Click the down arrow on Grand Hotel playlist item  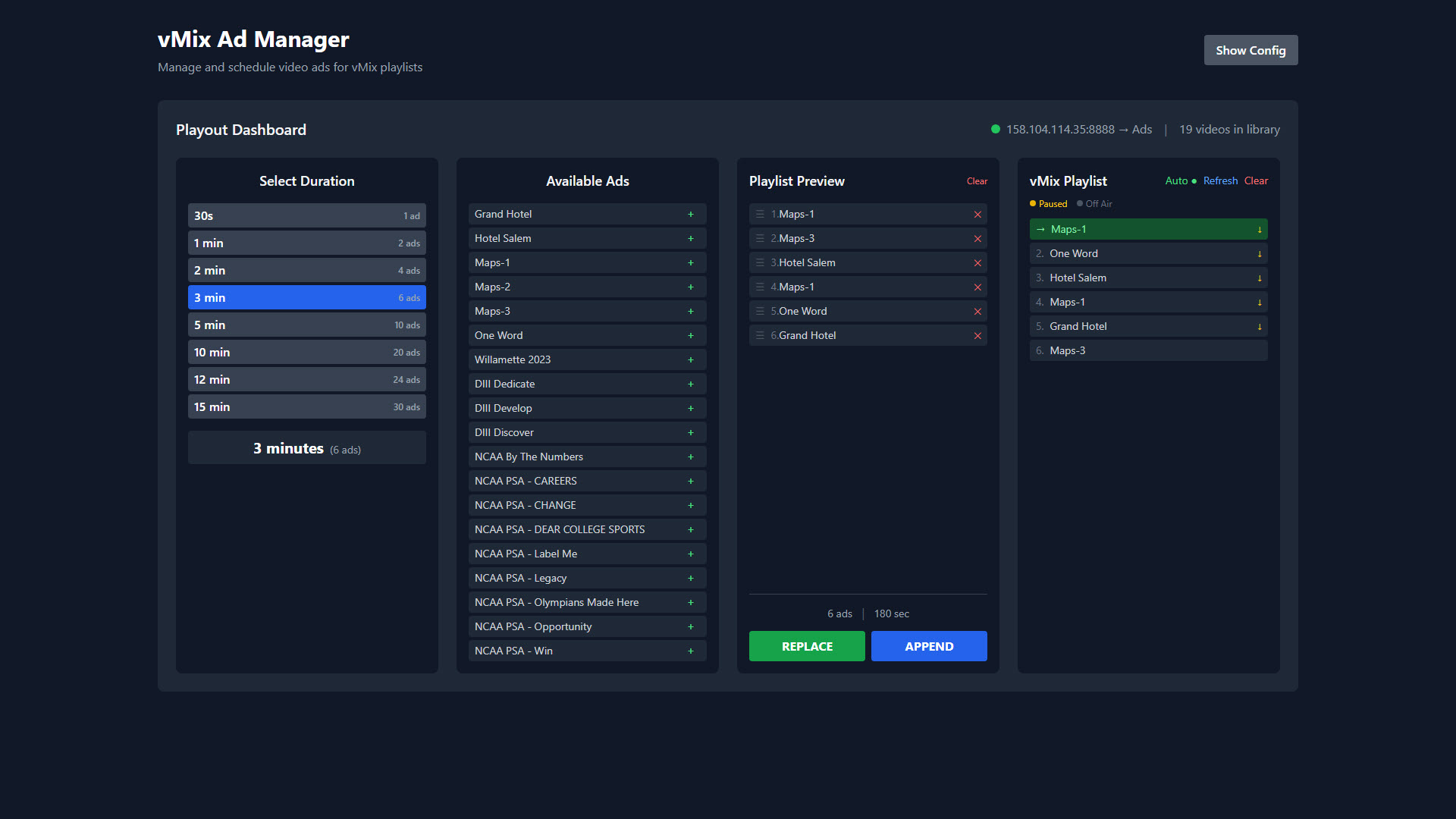[1259, 326]
